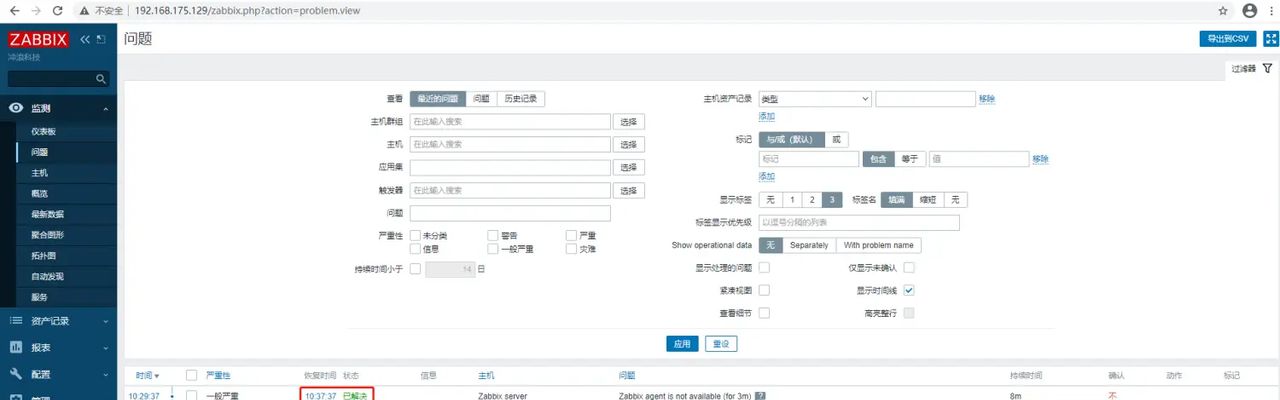Viewport: 1280px width, 400px height.
Task: Uncheck the 显示时间线 checkbox
Action: click(909, 290)
